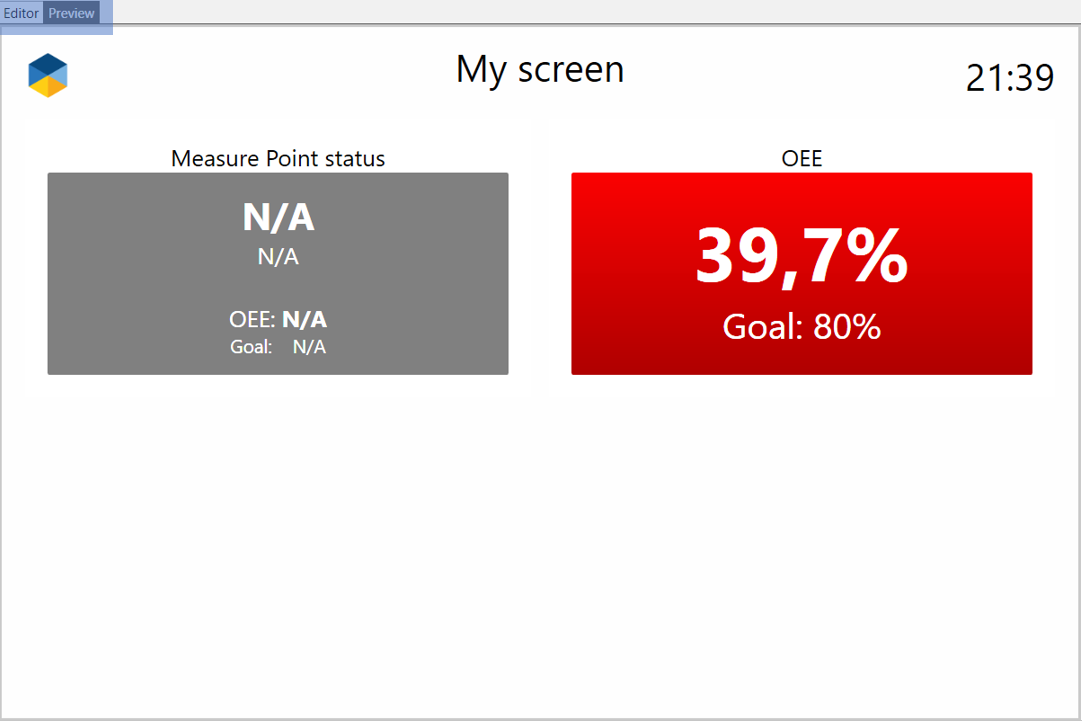Click the 39,7% OEE value
This screenshot has width=1082, height=721.
click(x=802, y=257)
